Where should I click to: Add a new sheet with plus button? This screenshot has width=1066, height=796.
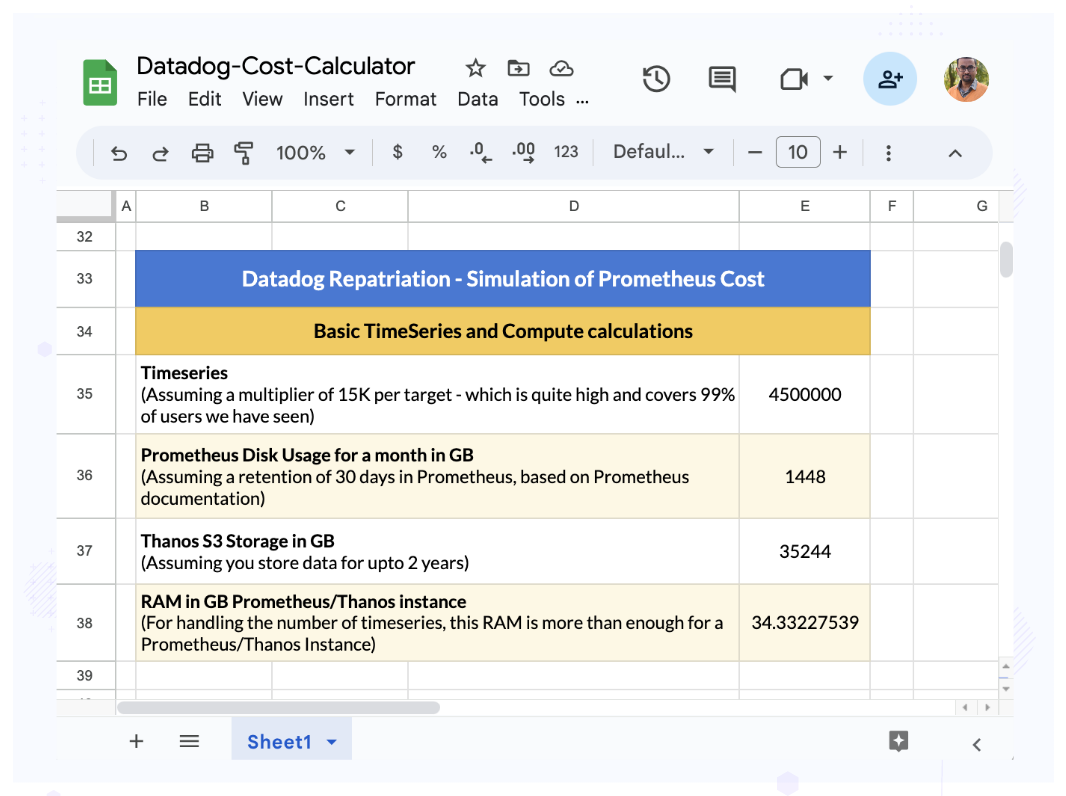pos(137,741)
